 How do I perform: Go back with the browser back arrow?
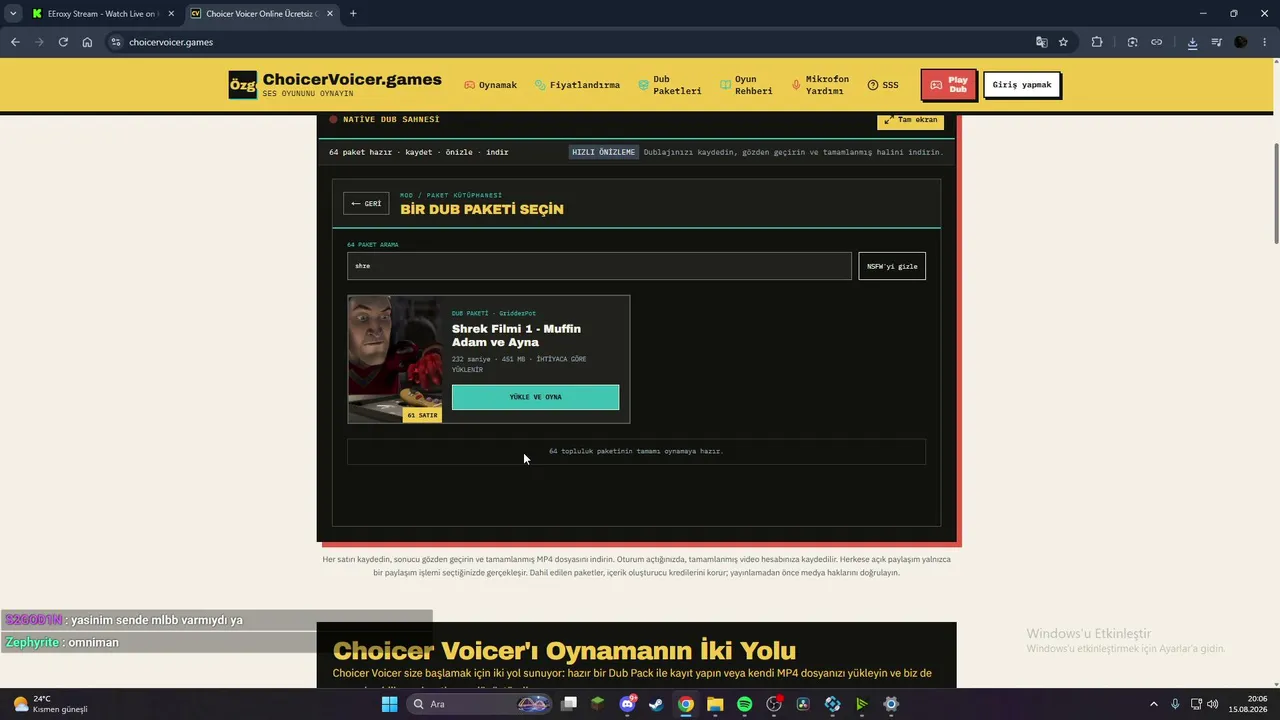pos(15,42)
